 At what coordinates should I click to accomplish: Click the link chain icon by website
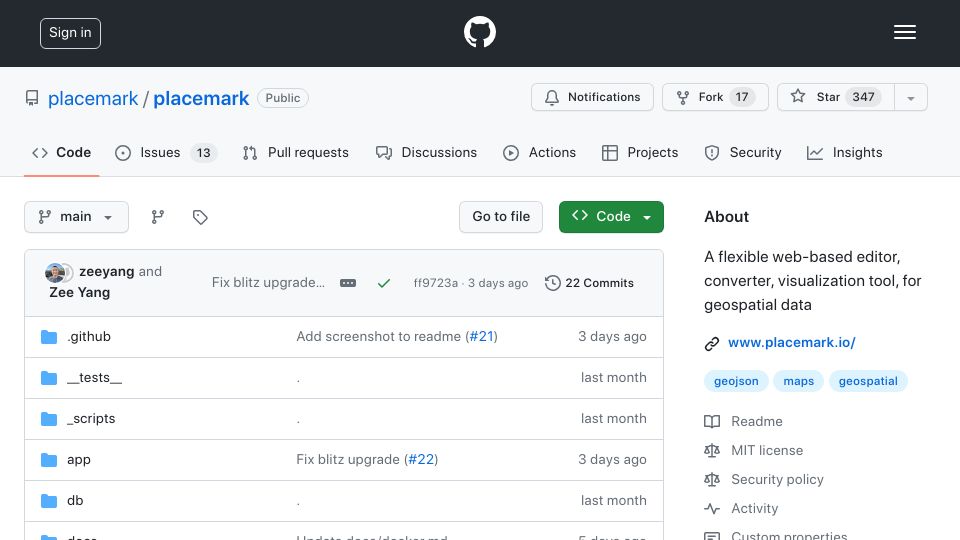(x=711, y=343)
